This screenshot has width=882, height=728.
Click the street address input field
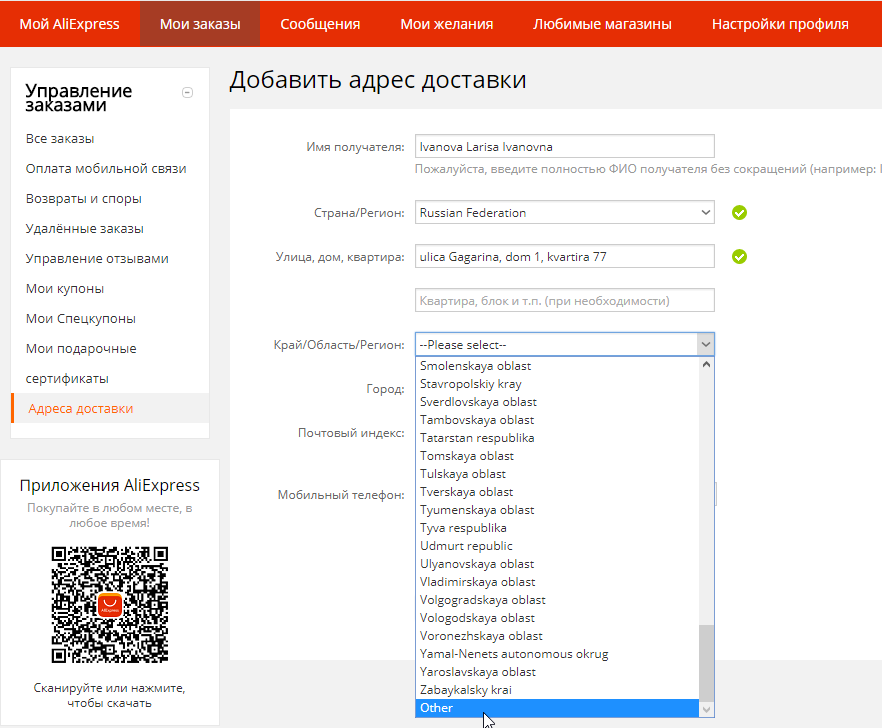pos(565,257)
